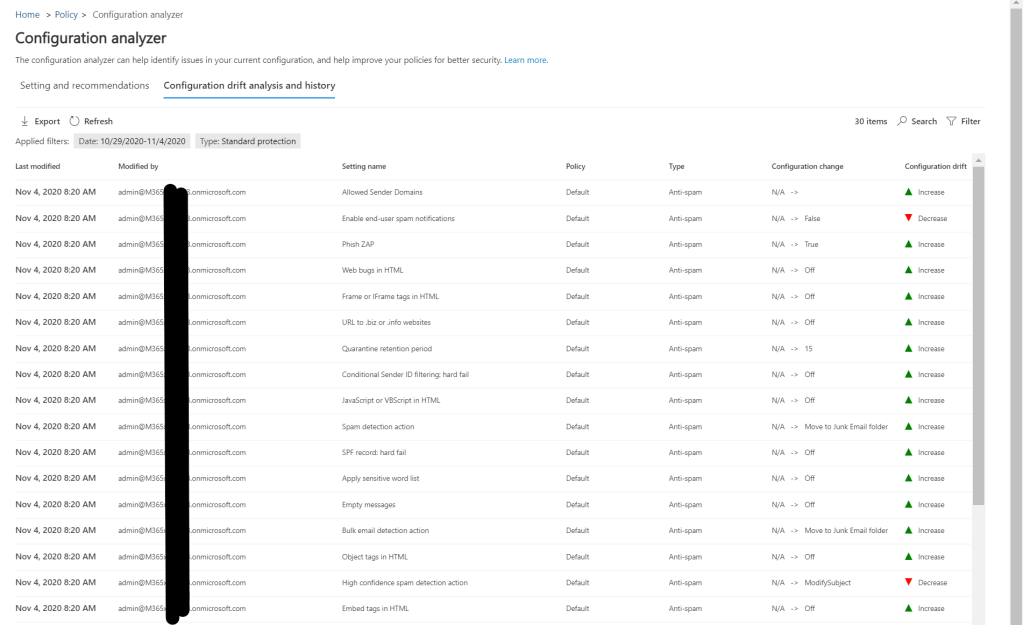1023x625 pixels.
Task: Sort by Last modified column header
Action: tap(37, 166)
